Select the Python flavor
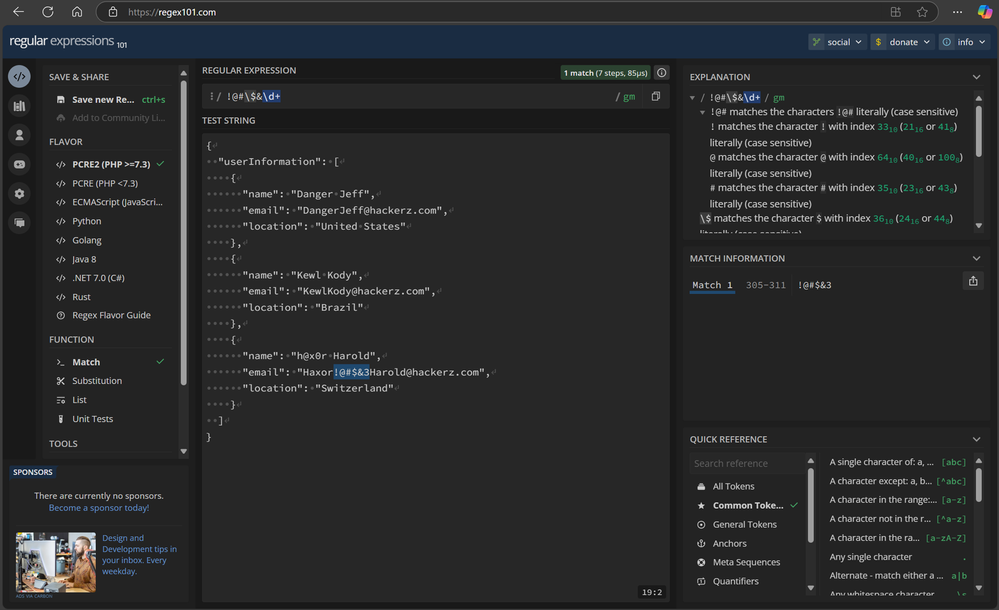Screen dimensions: 999x610 (87, 221)
